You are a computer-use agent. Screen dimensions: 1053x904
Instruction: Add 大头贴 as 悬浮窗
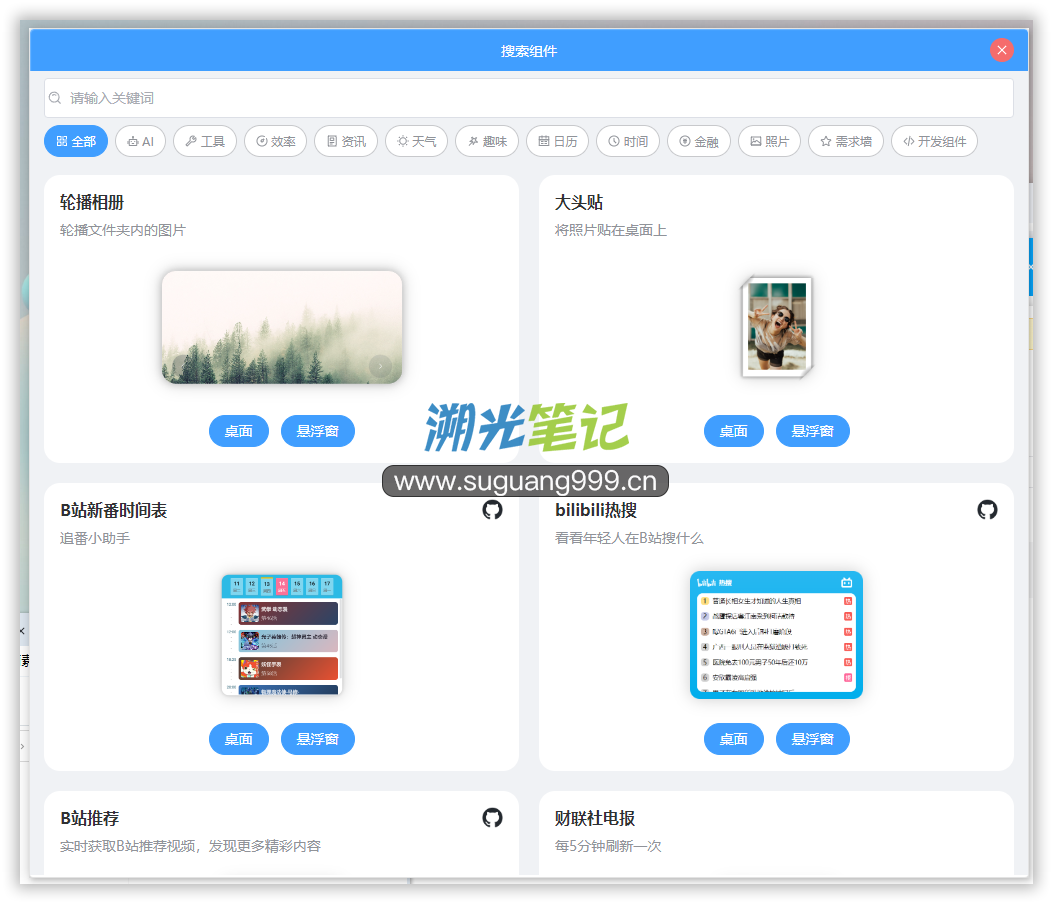tap(813, 431)
